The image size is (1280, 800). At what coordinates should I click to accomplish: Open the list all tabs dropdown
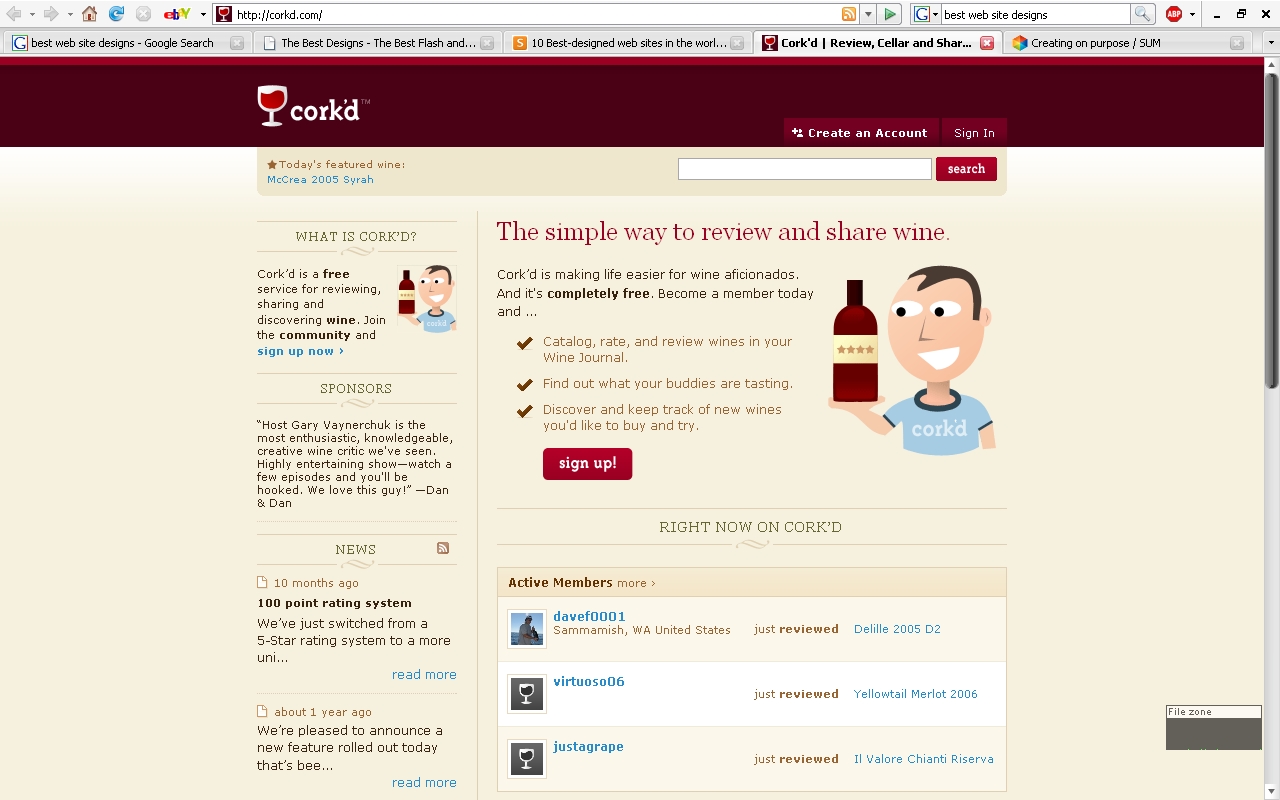tap(1271, 43)
